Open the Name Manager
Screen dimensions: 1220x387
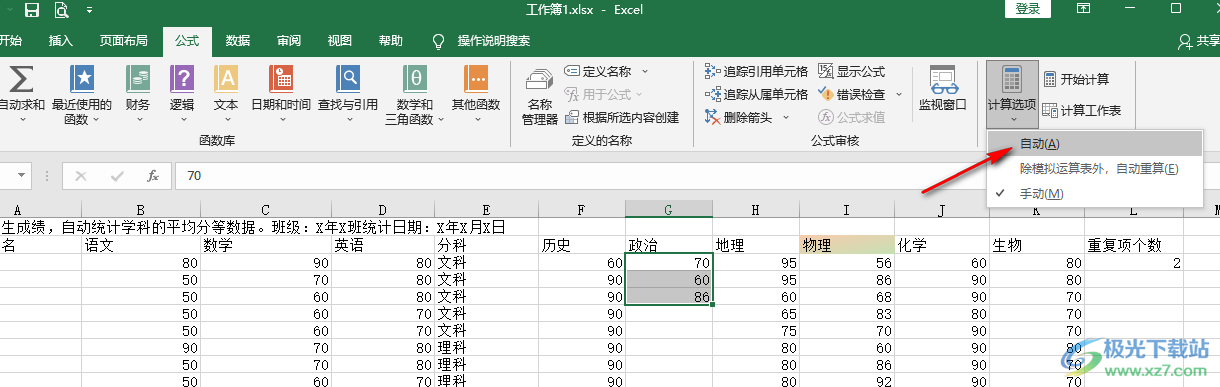540,95
